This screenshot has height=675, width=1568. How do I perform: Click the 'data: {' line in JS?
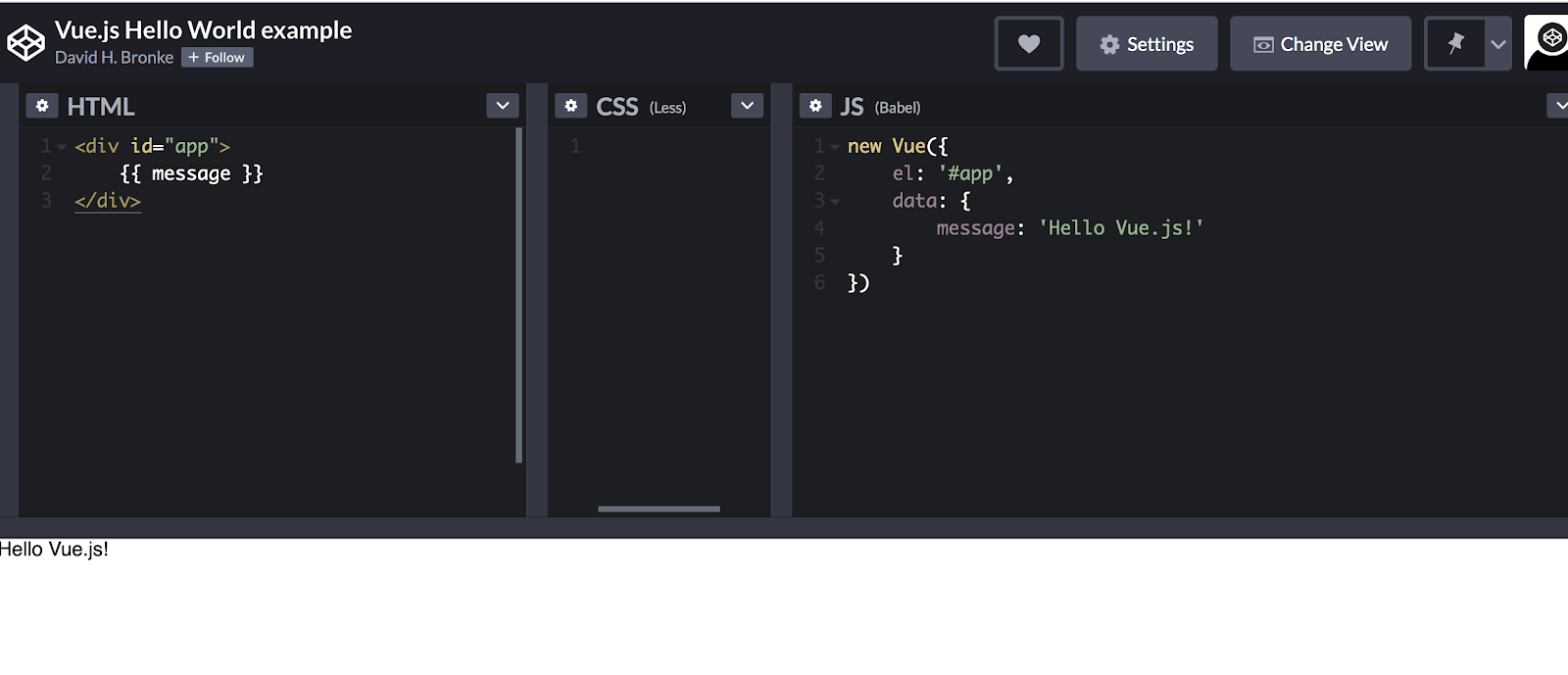click(931, 201)
